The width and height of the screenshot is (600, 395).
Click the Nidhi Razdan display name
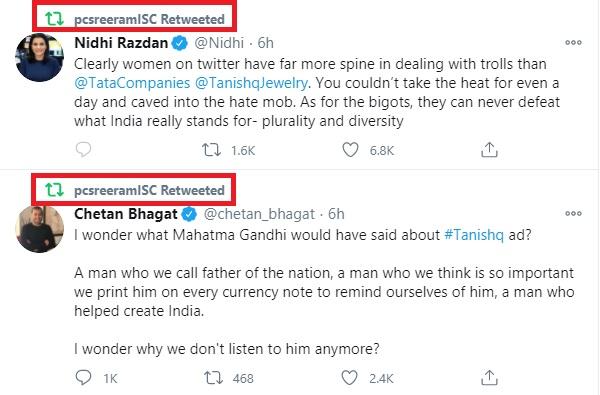121,42
